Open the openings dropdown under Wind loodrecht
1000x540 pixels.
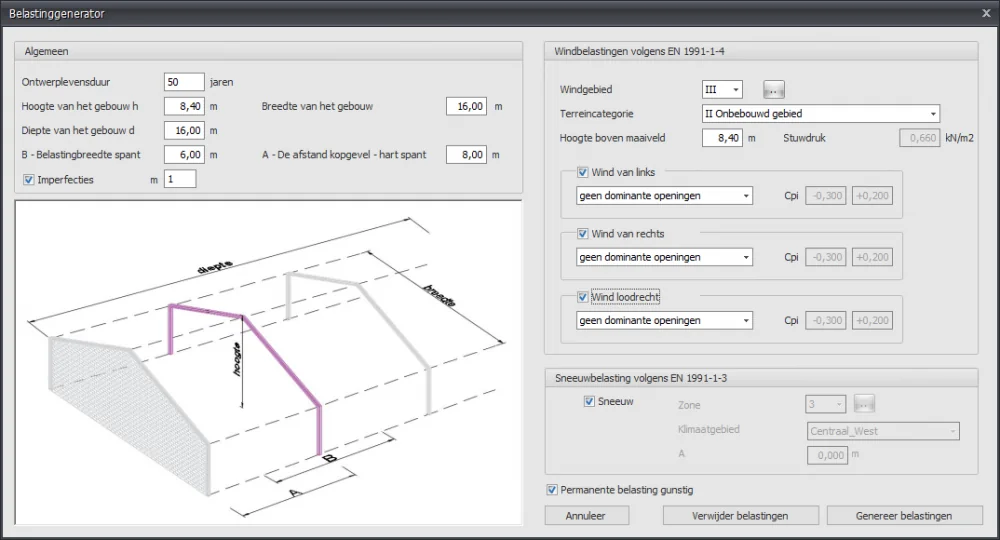[x=665, y=321]
